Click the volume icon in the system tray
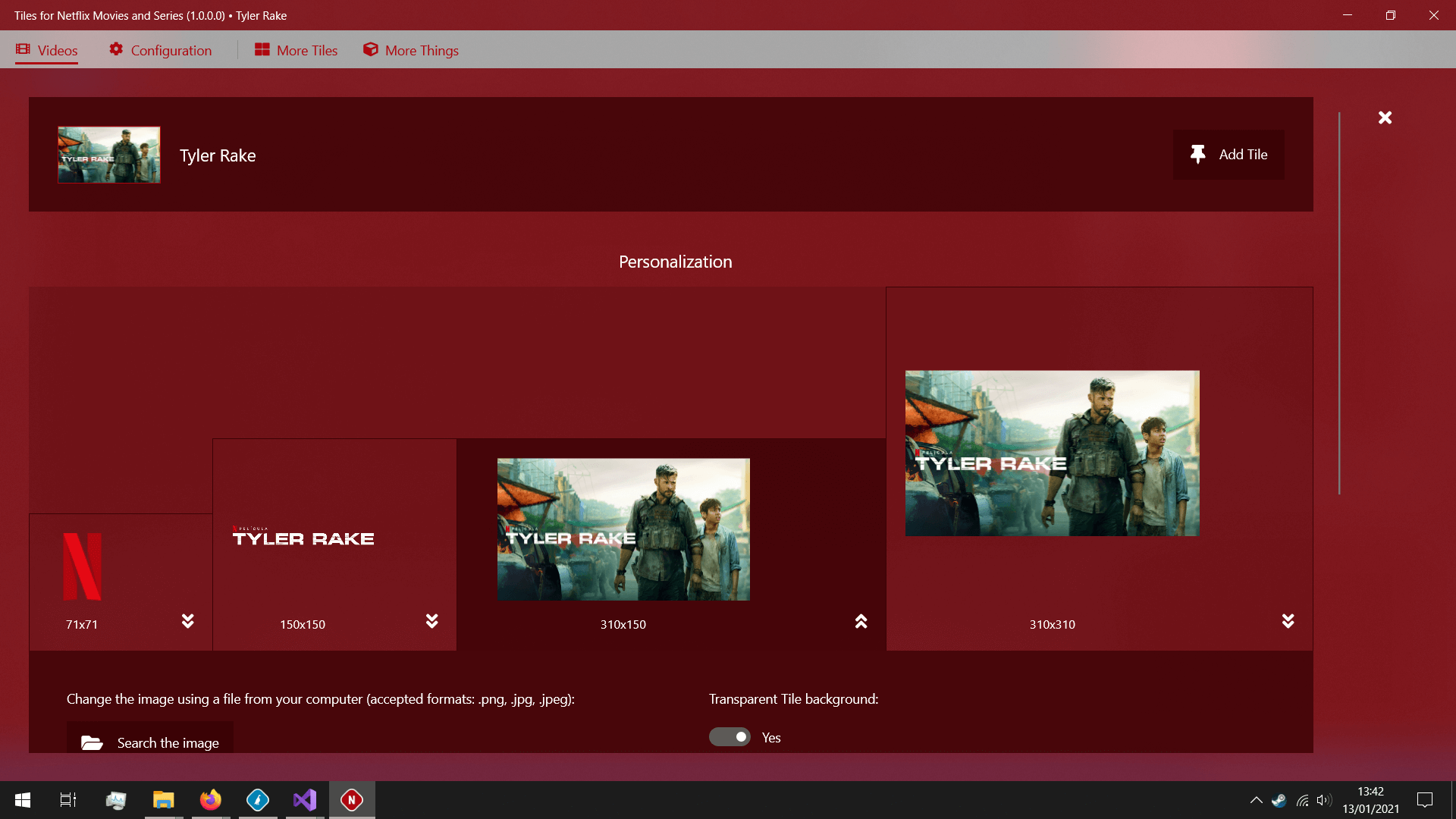 [1323, 799]
